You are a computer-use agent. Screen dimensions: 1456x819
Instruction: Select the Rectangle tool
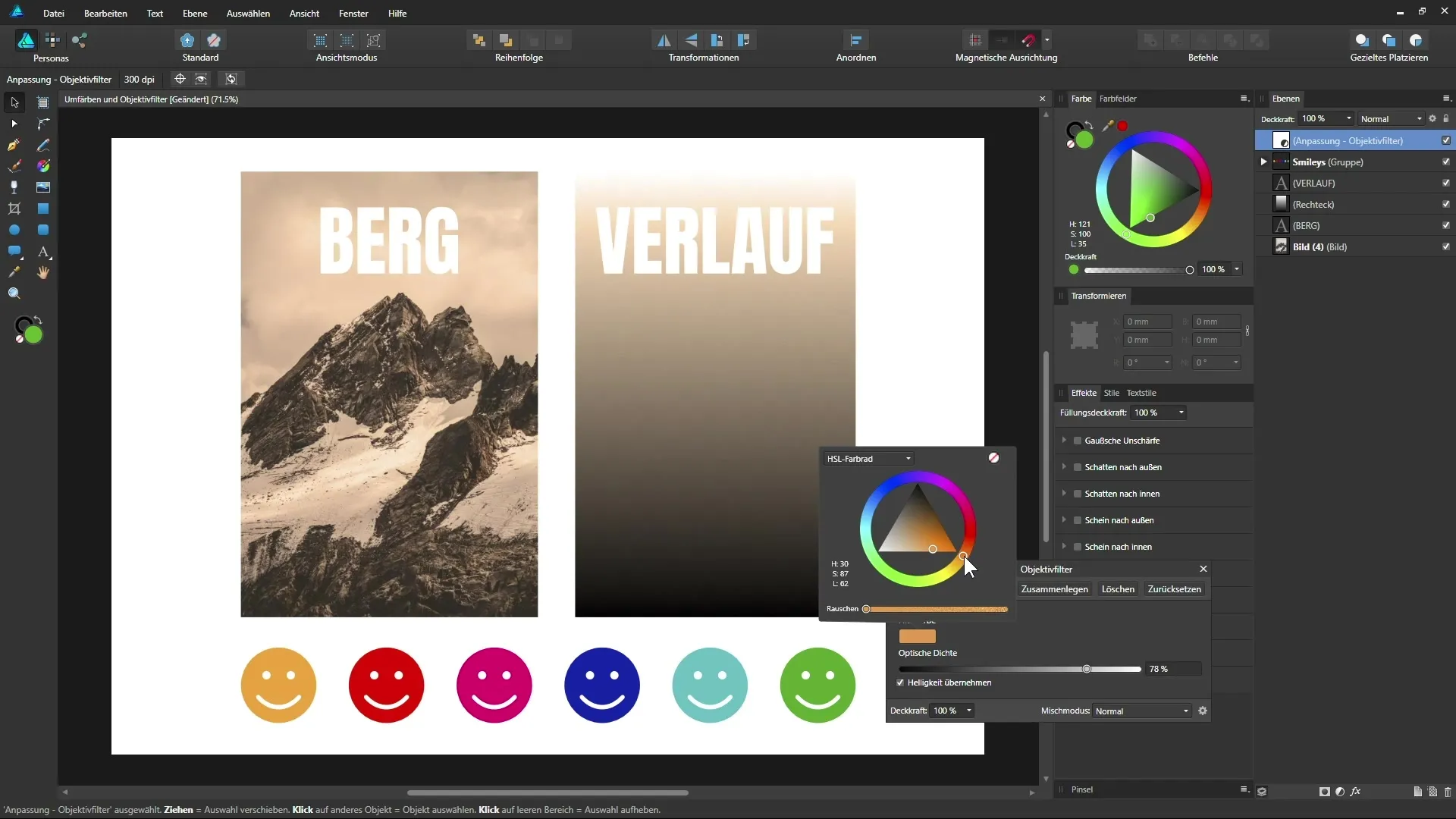[x=43, y=209]
